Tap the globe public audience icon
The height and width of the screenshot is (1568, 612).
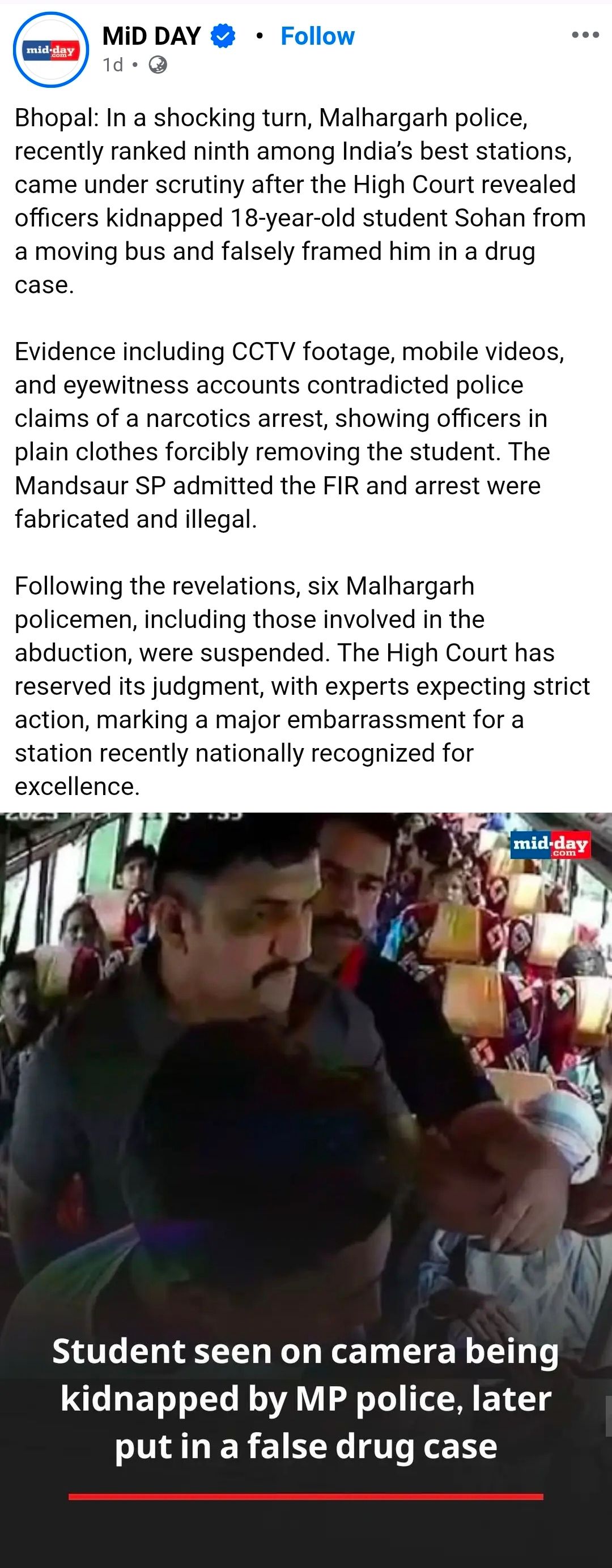click(158, 65)
